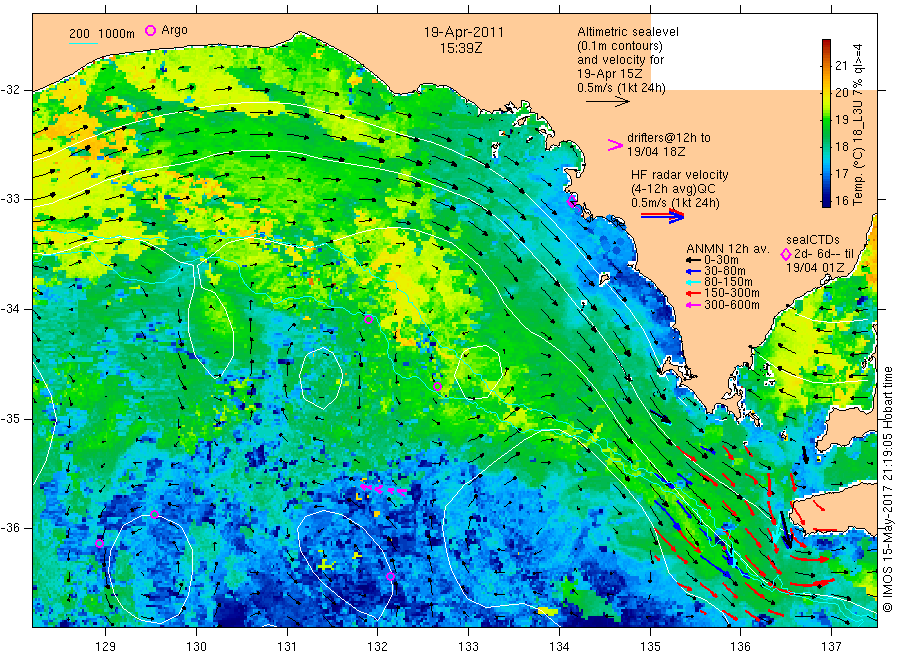This screenshot has width=900, height=660.
Task: Click the -34 latitude axis label
Action: [x=10, y=309]
